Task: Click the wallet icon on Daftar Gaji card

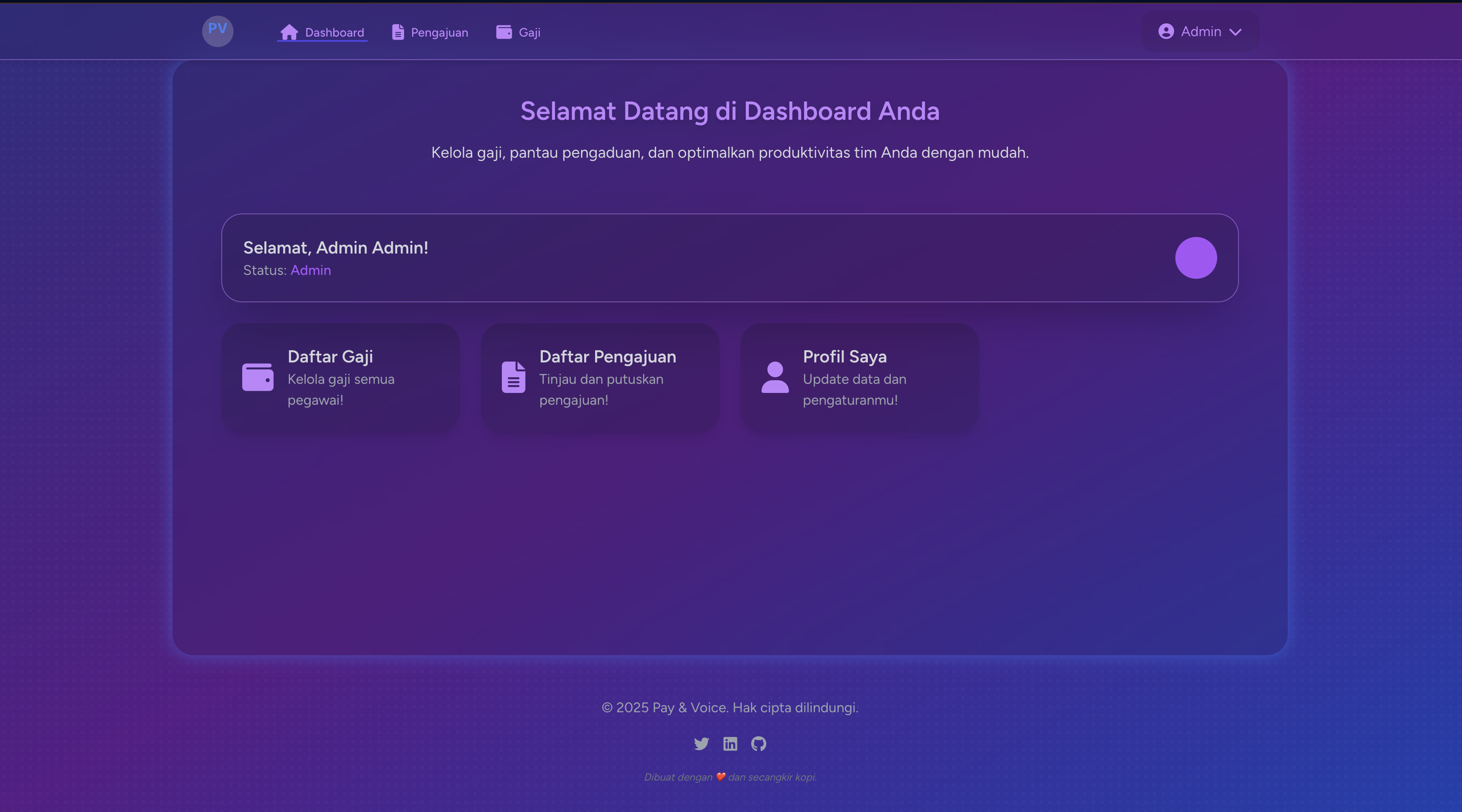Action: pos(258,377)
